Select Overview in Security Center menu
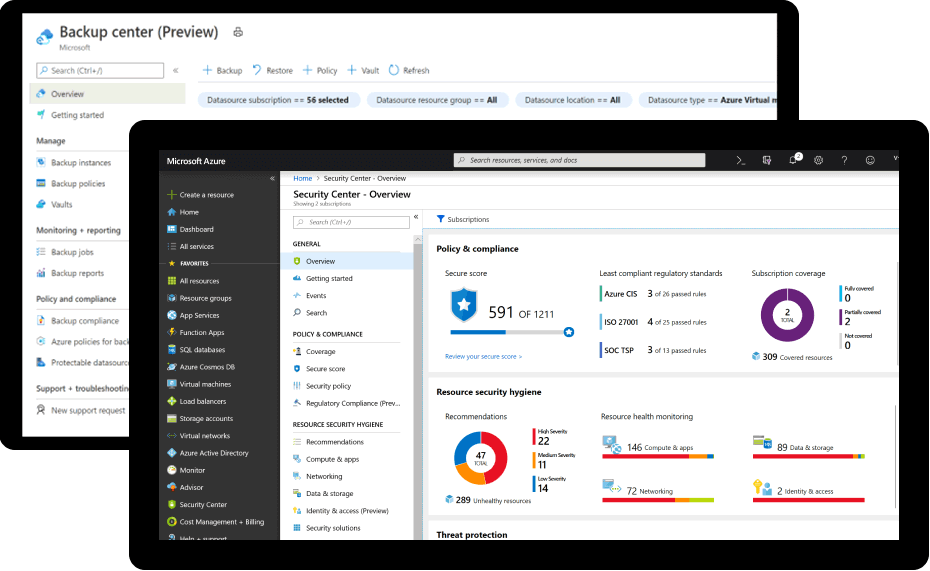 [346, 261]
